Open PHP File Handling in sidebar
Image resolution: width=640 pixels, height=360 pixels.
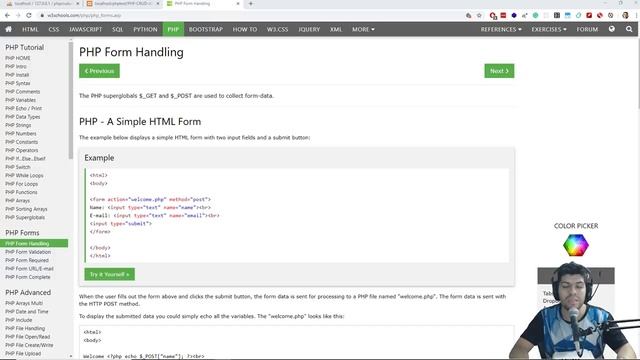click(25, 328)
